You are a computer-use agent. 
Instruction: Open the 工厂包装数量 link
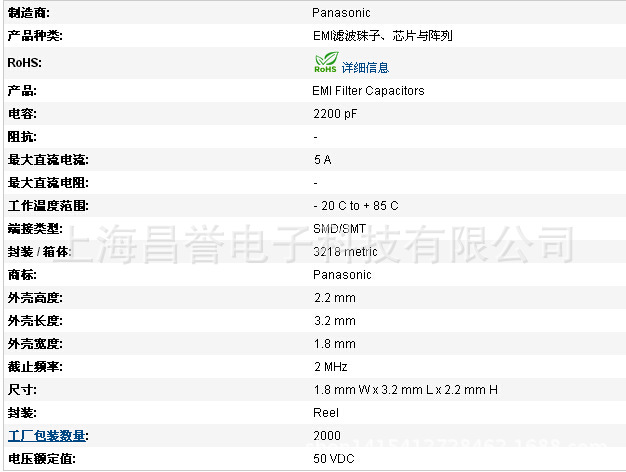[x=47, y=436]
